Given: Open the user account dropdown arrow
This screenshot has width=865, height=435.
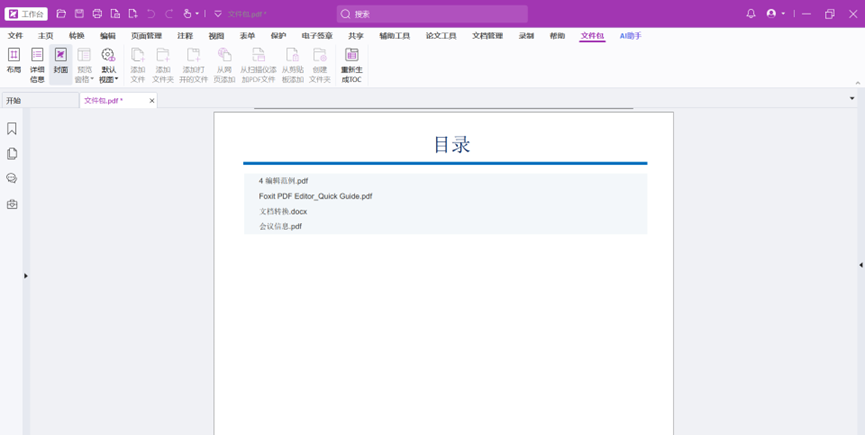Looking at the screenshot, I should pyautogui.click(x=785, y=14).
